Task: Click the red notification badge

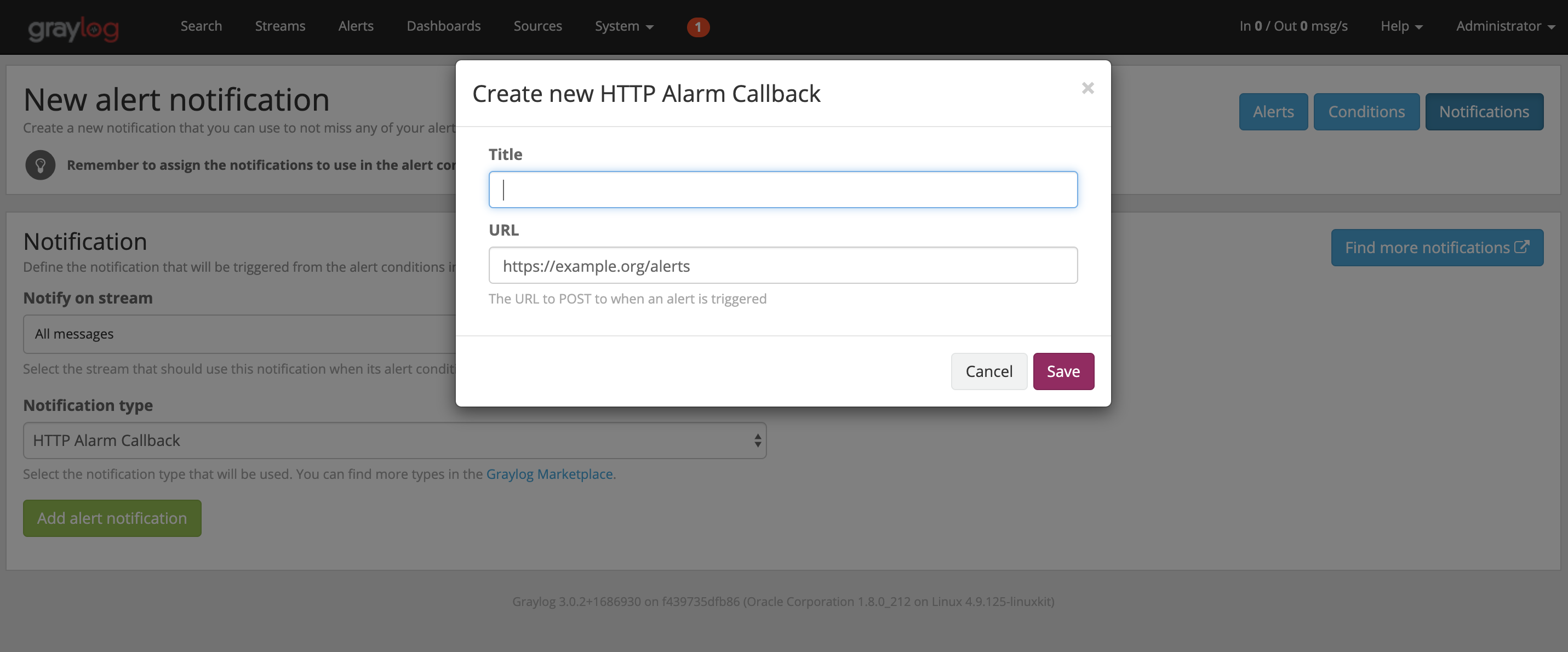Action: click(697, 27)
